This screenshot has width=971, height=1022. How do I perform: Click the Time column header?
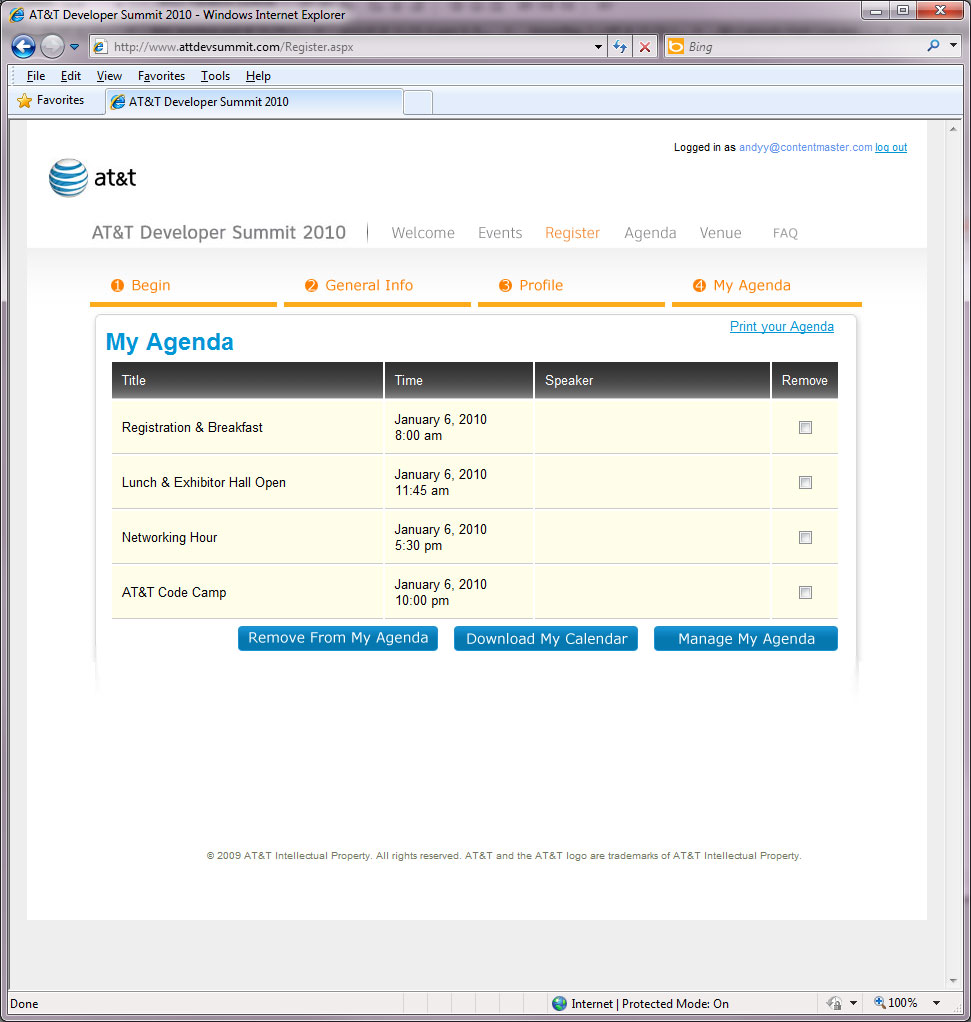[x=459, y=380]
